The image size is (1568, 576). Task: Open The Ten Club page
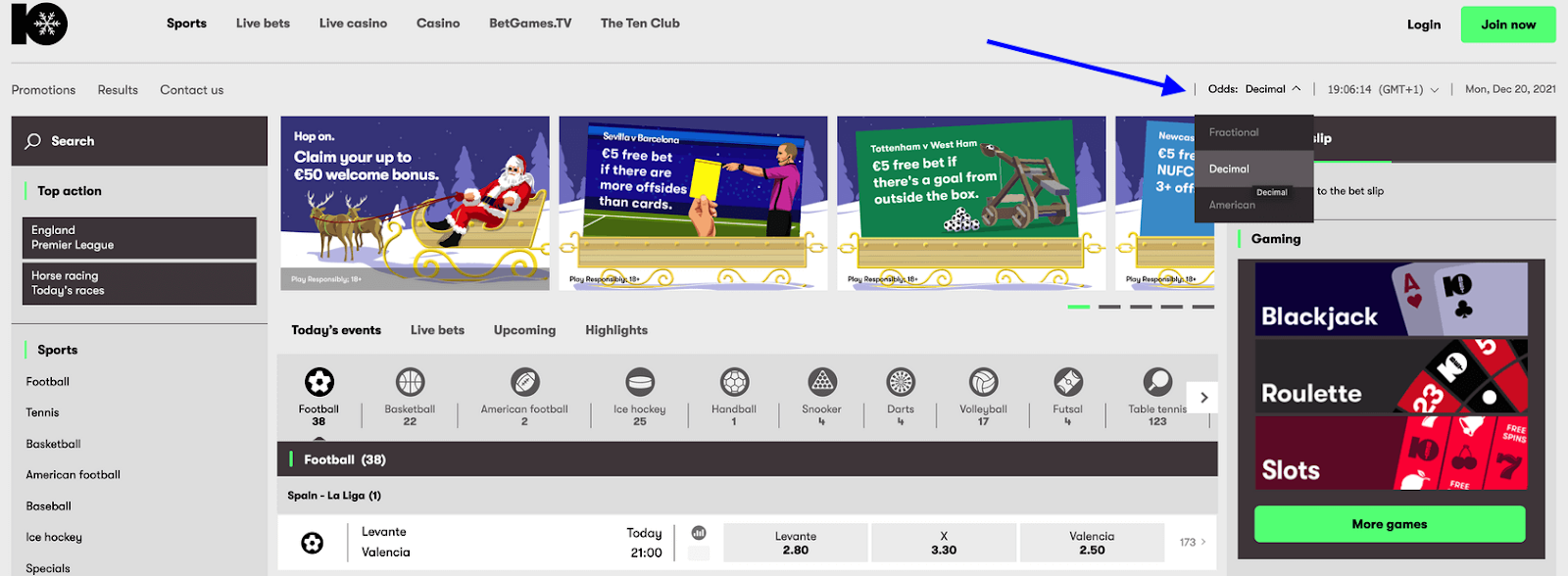(640, 24)
